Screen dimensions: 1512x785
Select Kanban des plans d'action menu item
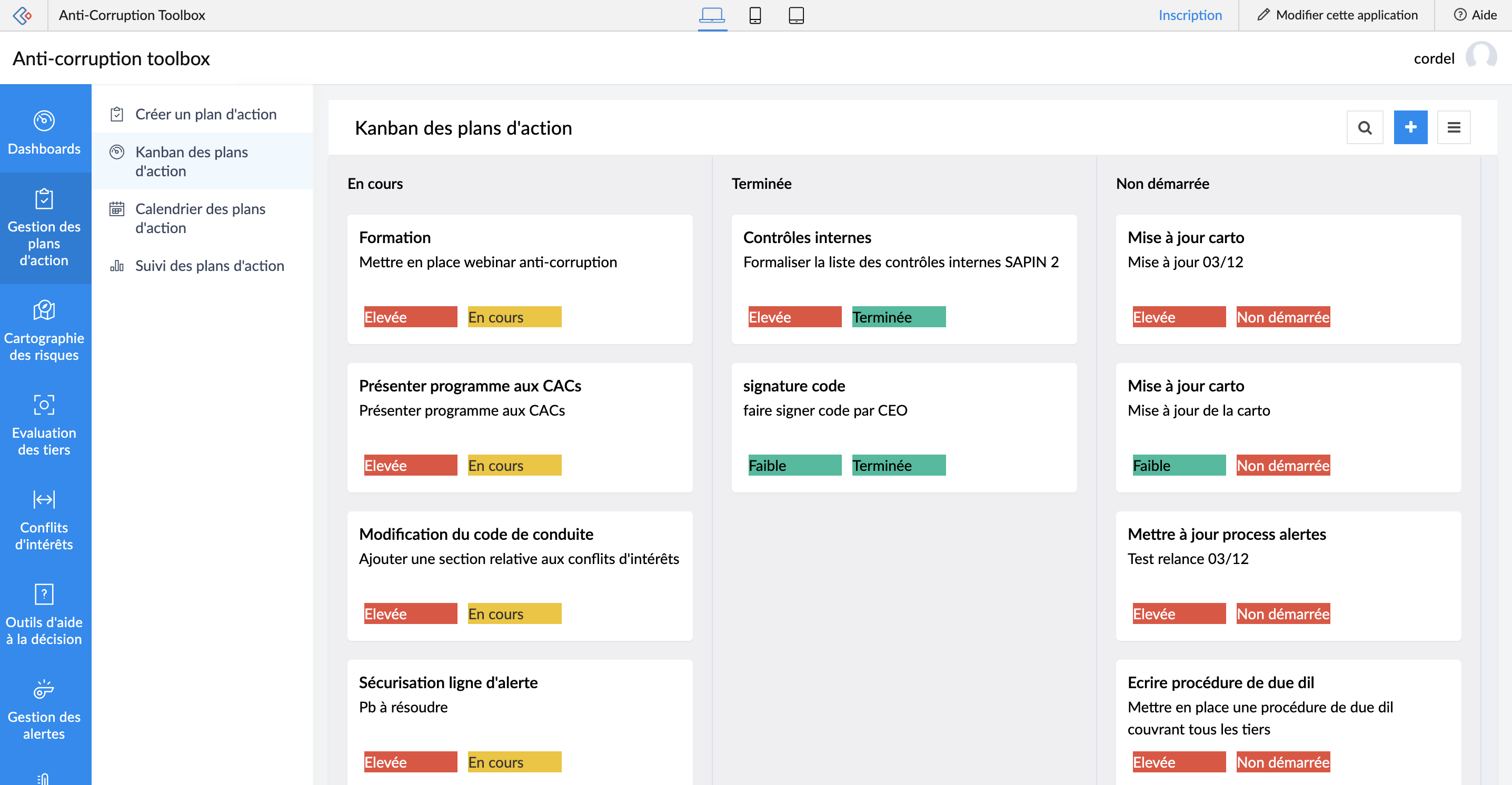pyautogui.click(x=203, y=162)
